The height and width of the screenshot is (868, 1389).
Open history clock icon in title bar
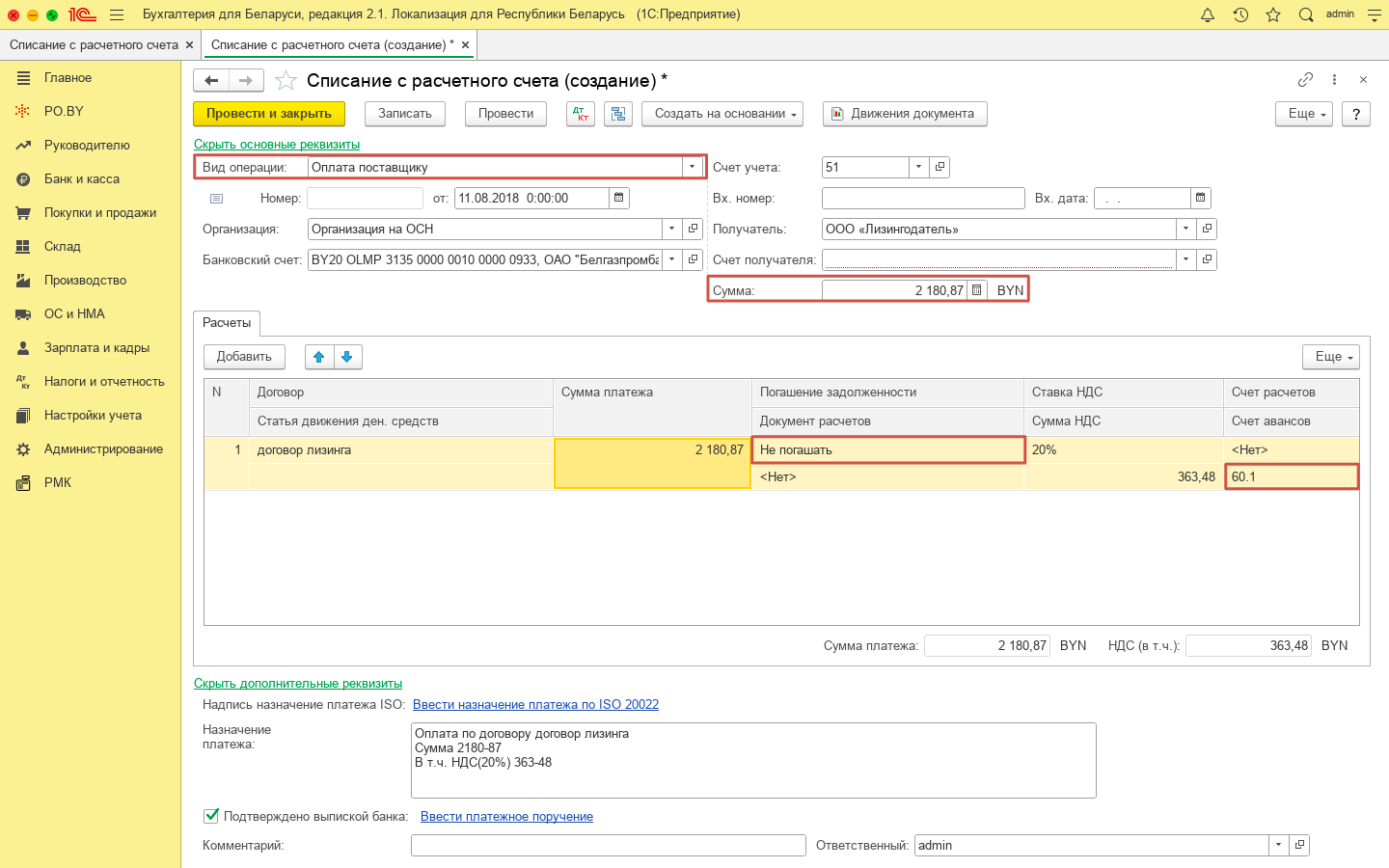point(1240,14)
